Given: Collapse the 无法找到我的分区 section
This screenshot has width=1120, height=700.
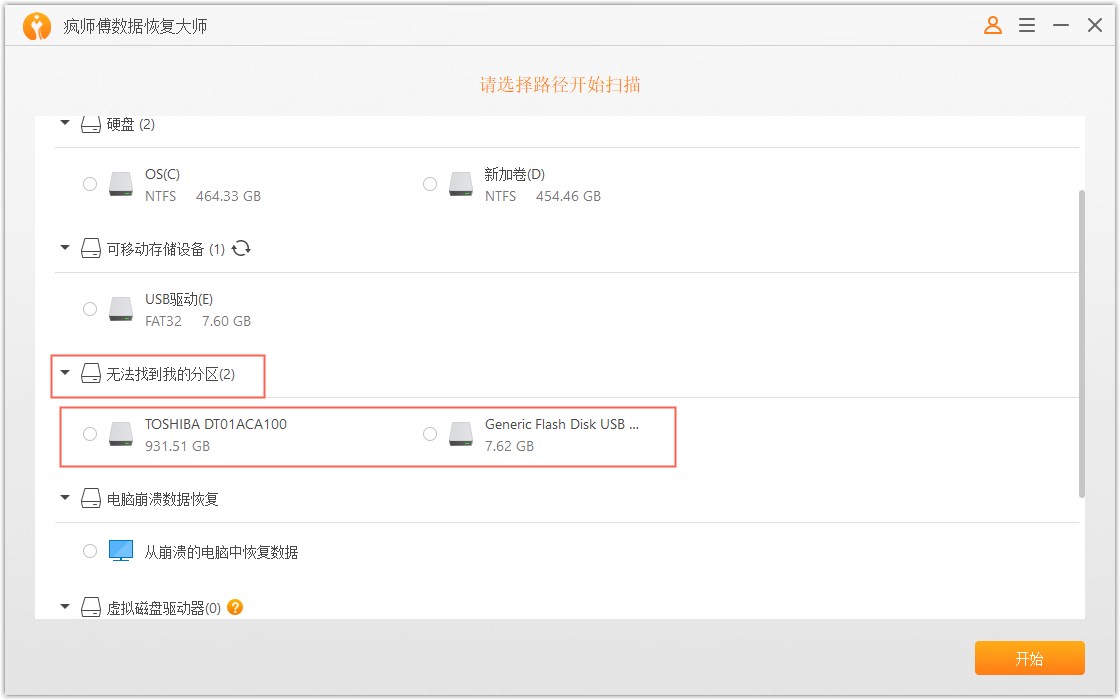Looking at the screenshot, I should tap(65, 373).
